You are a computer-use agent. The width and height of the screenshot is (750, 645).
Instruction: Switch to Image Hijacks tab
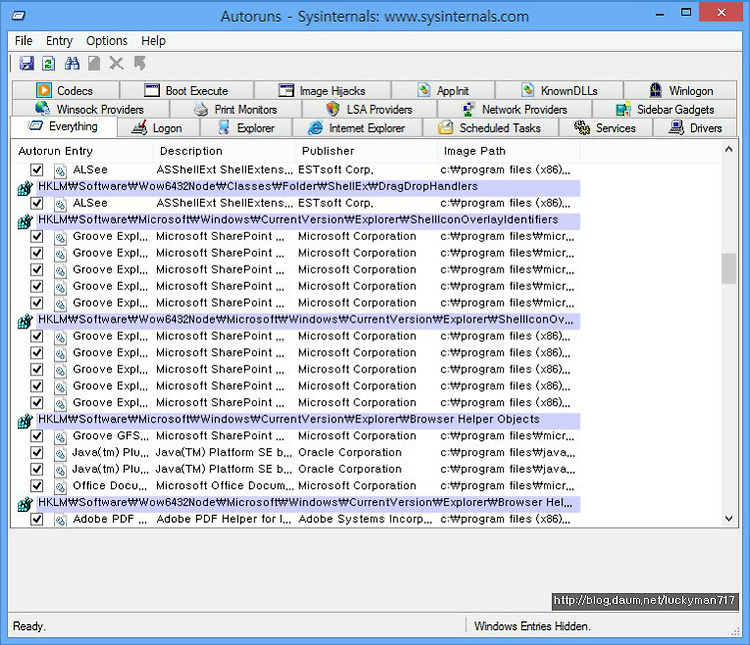323,90
